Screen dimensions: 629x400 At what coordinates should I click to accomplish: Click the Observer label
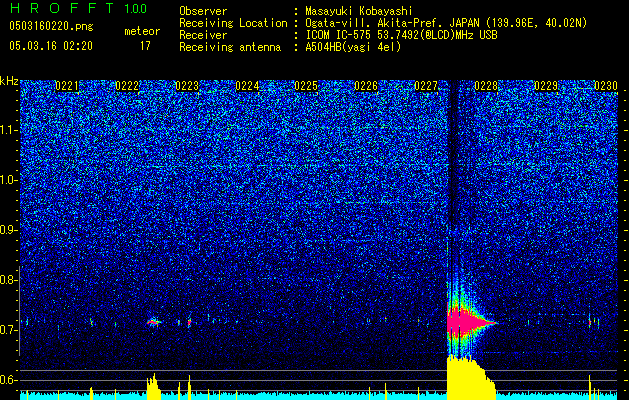[203, 11]
